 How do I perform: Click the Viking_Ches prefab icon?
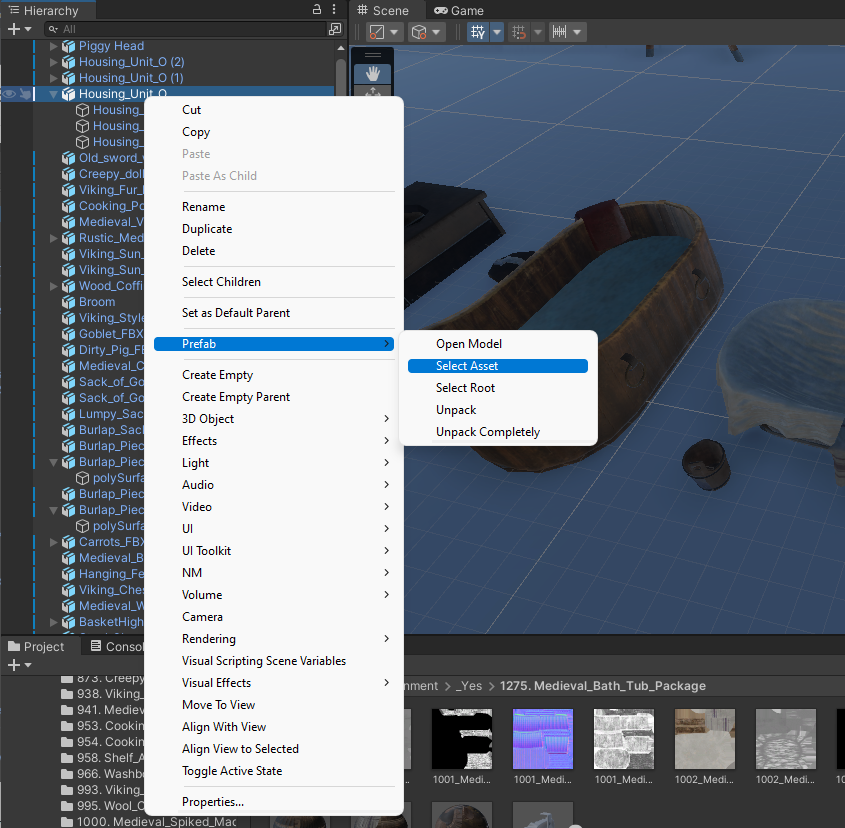point(68,590)
